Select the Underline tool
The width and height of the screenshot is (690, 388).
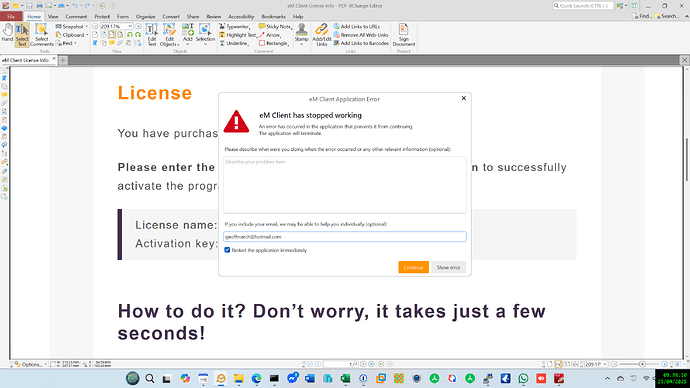tap(234, 43)
